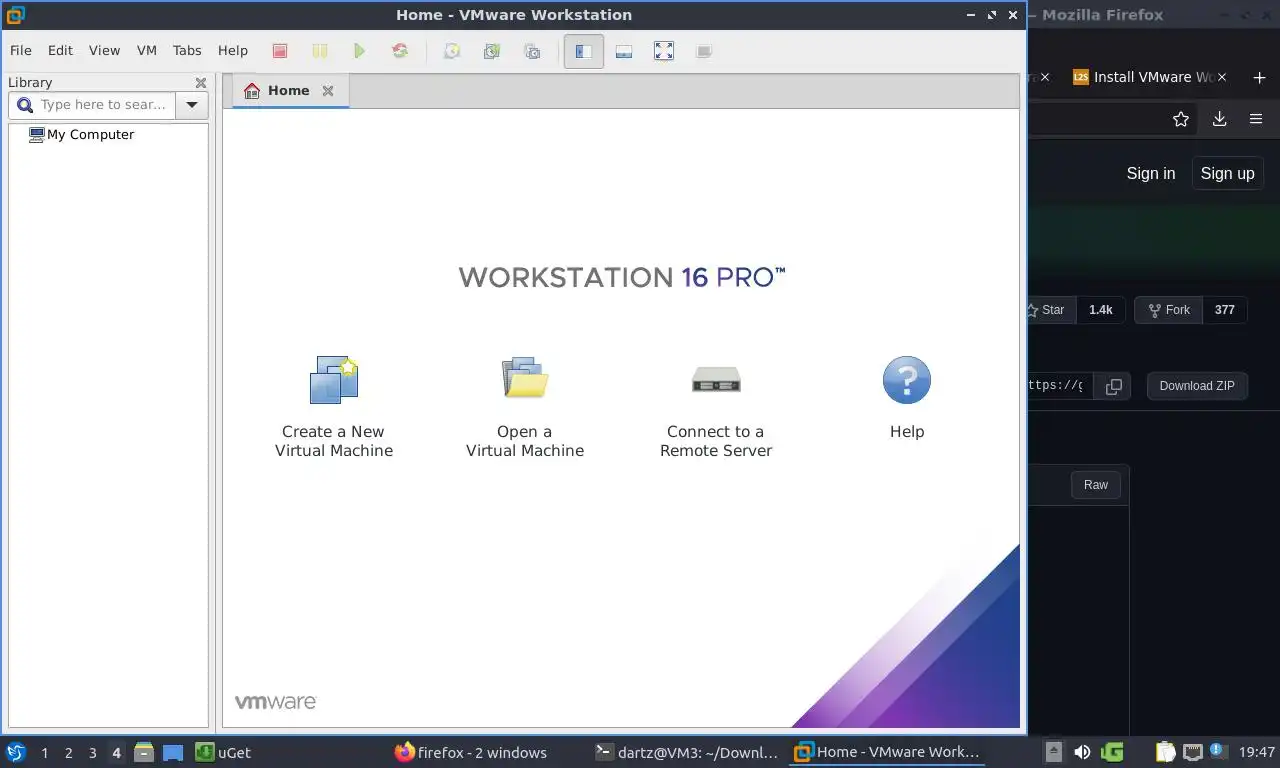1280x768 pixels.
Task: Close the Library panel
Action: pyautogui.click(x=201, y=83)
